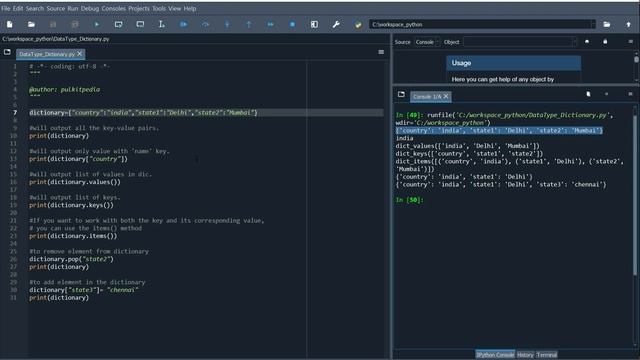Expand the working directory path dropdown
640x360 pixels.
point(593,24)
